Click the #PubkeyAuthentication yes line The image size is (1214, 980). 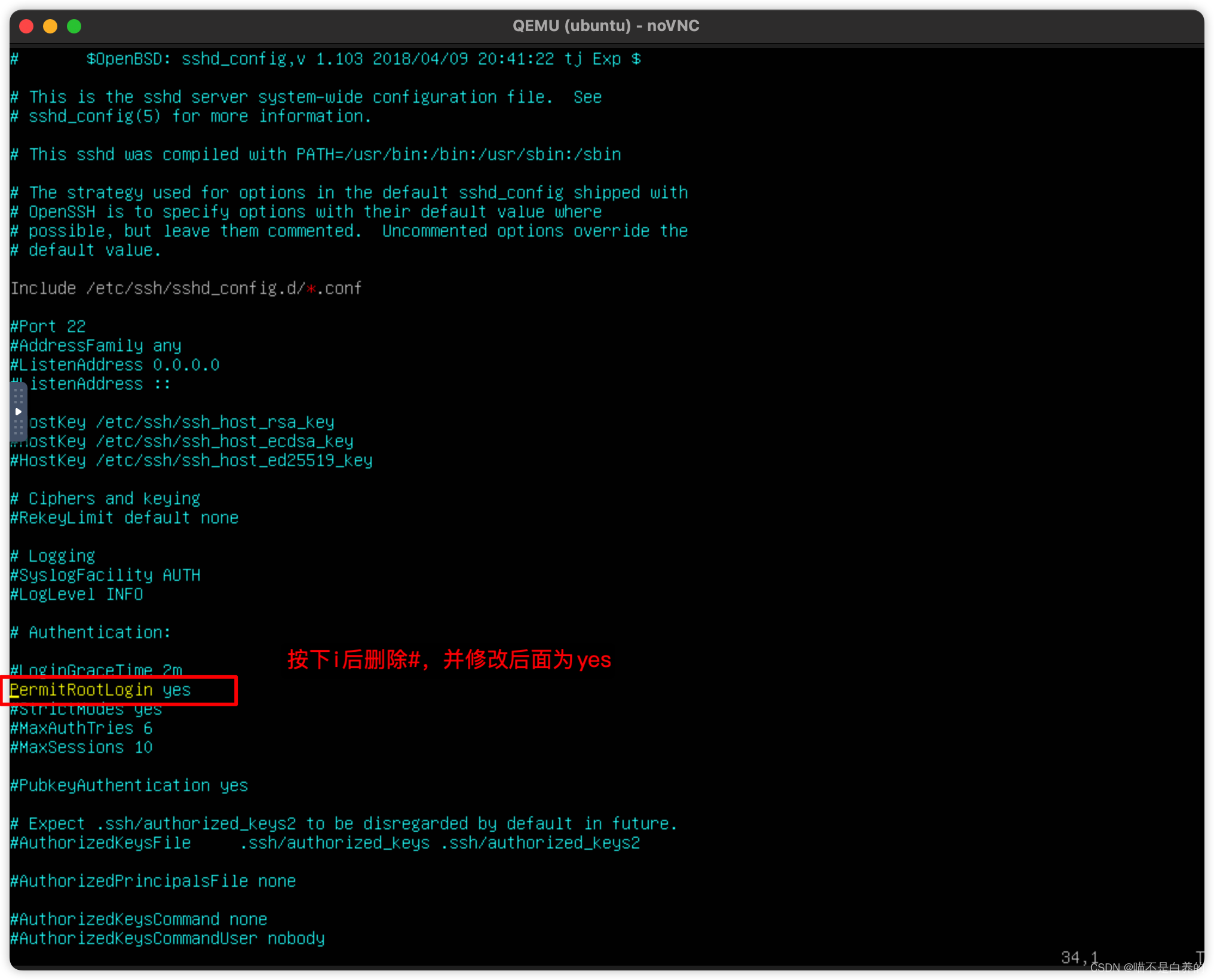click(x=129, y=786)
